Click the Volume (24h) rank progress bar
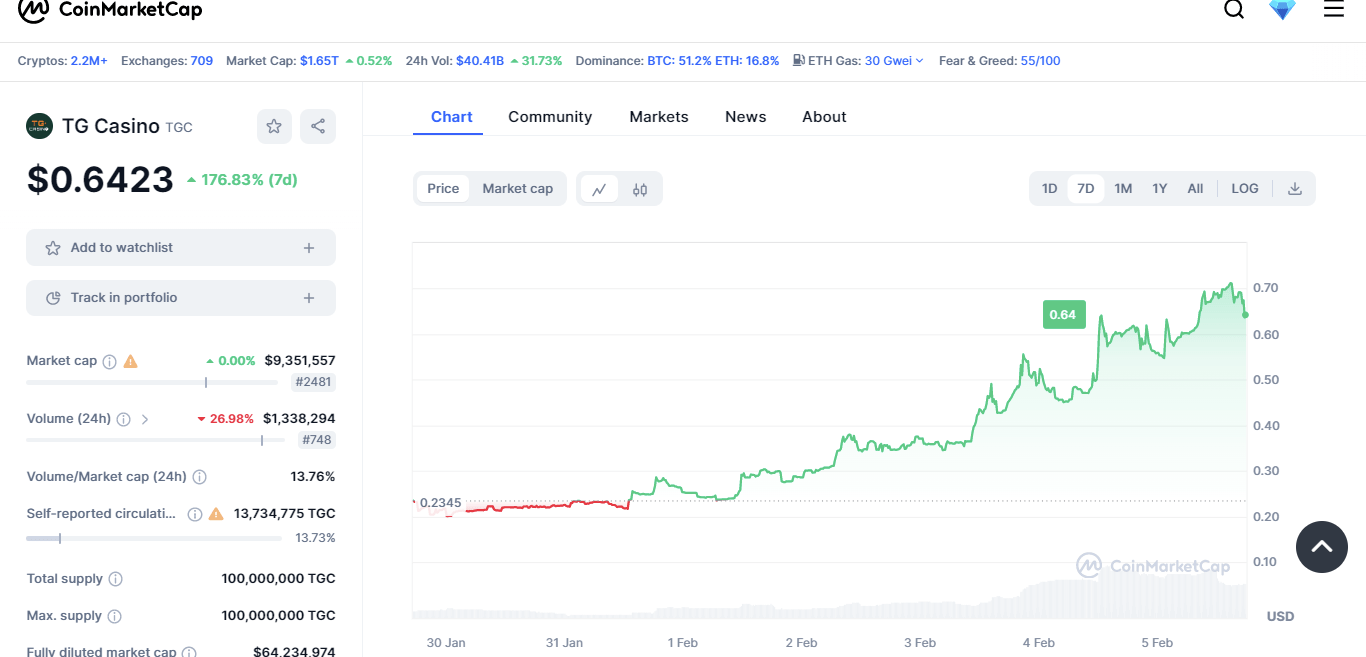The image size is (1366, 657). point(155,440)
